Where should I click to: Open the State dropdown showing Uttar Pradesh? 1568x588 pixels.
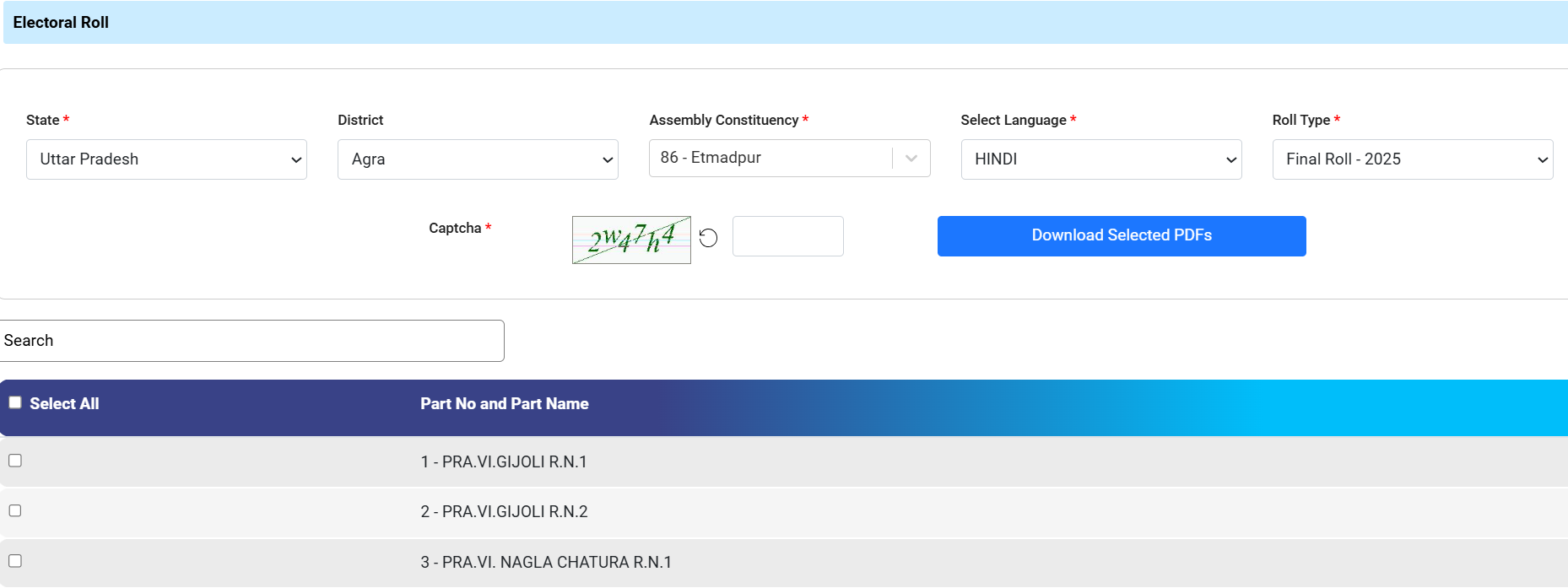166,159
